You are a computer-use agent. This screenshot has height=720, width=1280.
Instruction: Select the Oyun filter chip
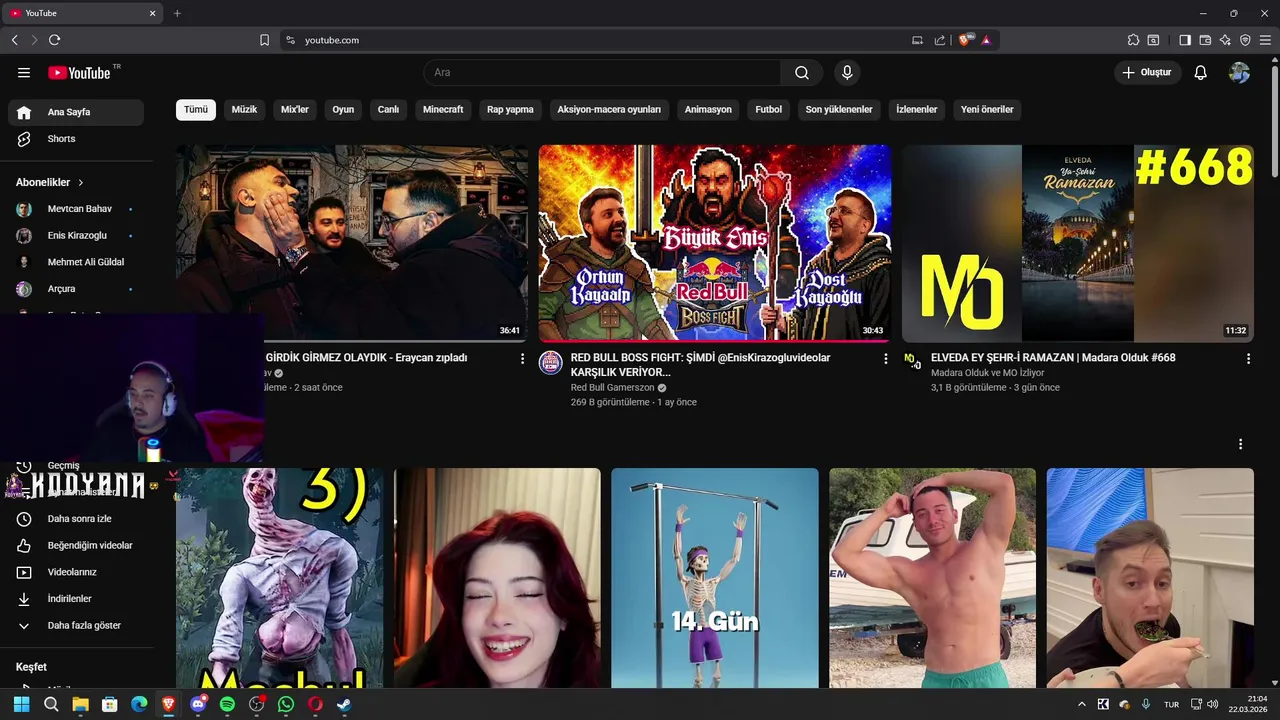tap(343, 110)
